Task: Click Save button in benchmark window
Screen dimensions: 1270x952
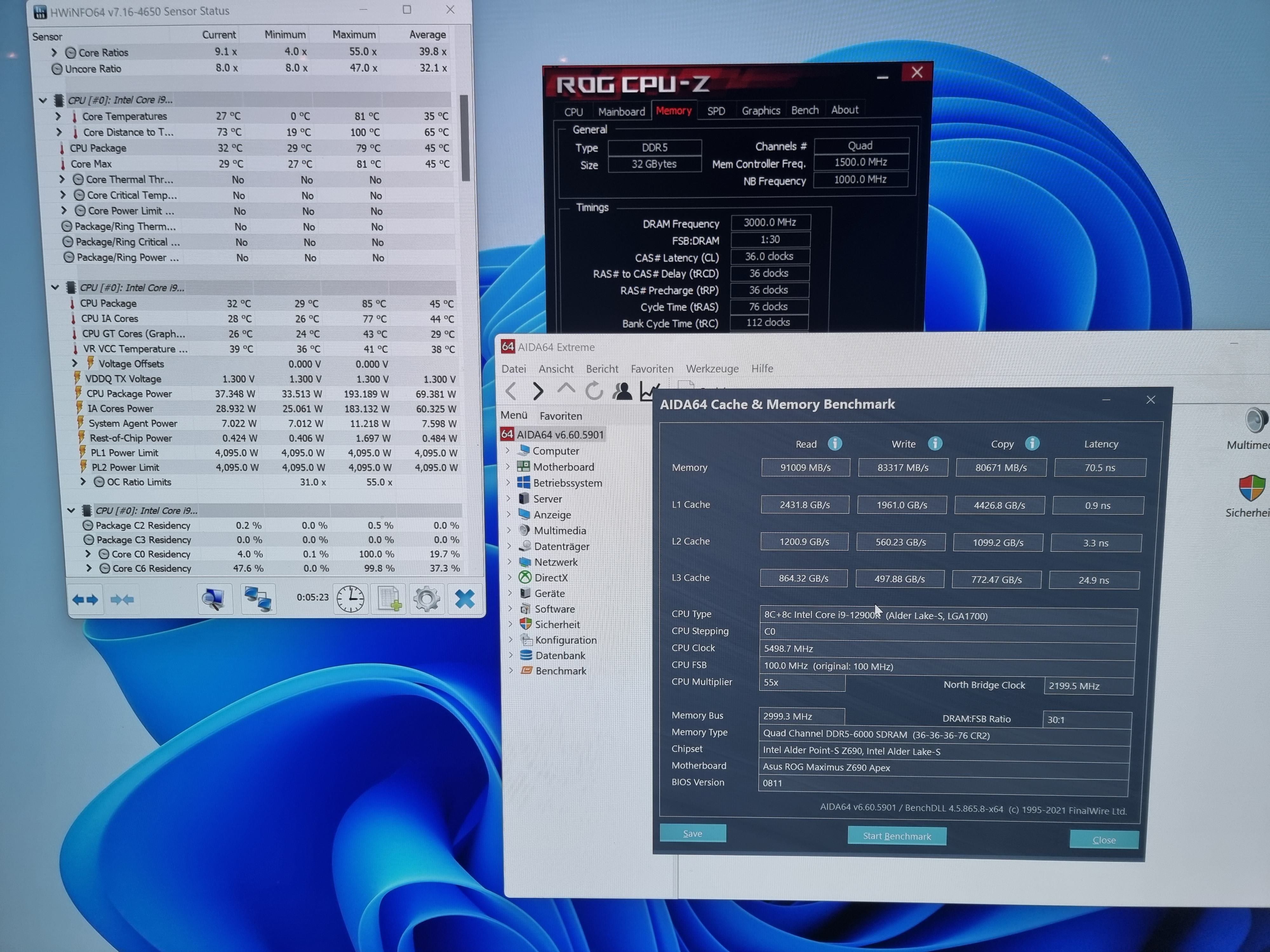Action: (x=692, y=833)
